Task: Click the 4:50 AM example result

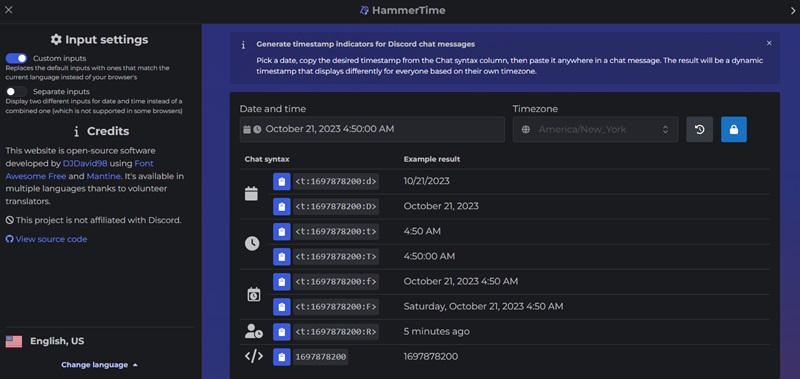Action: pyautogui.click(x=422, y=231)
